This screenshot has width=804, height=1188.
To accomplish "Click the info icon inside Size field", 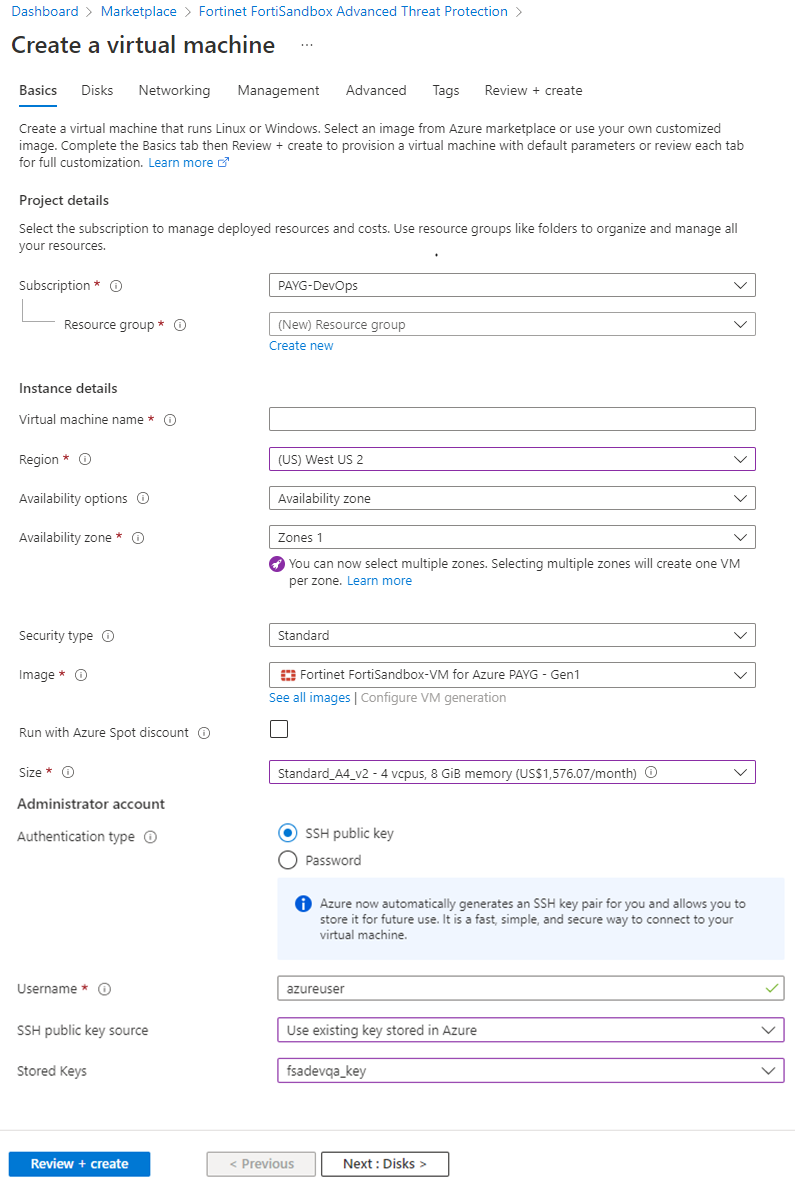I will coord(651,772).
